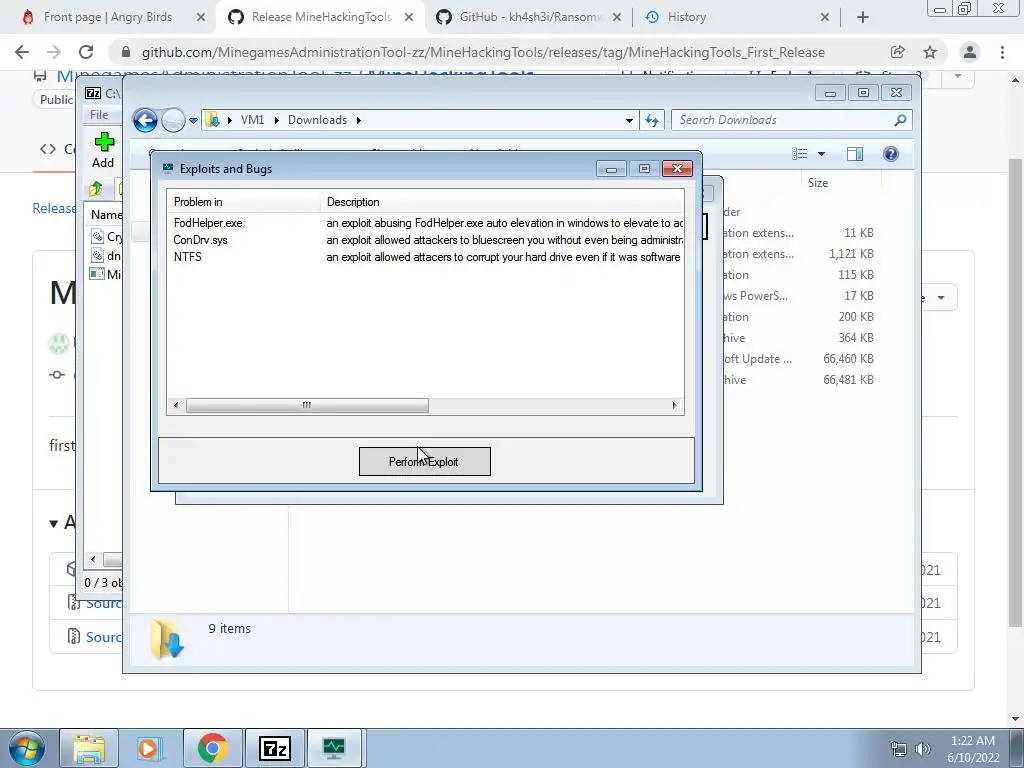1024x768 pixels.
Task: Click the Chrome page scrollbar down arrow
Action: click(x=1015, y=718)
